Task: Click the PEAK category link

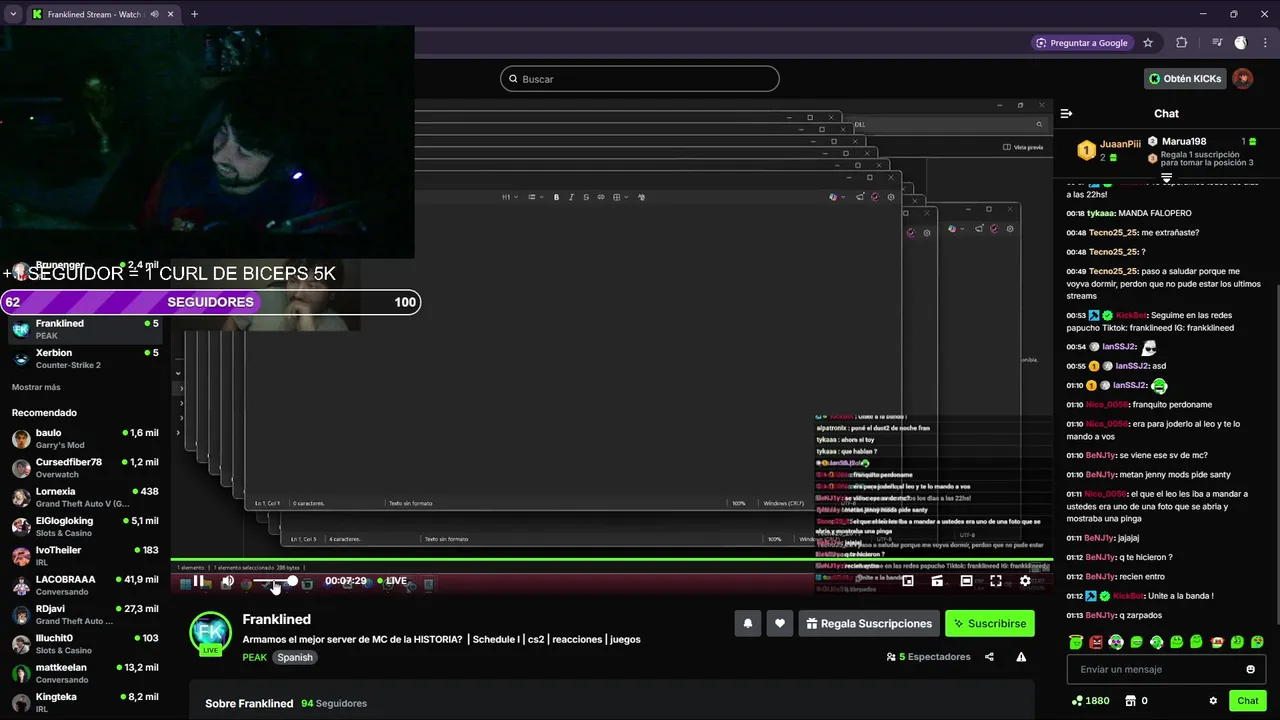Action: (254, 657)
